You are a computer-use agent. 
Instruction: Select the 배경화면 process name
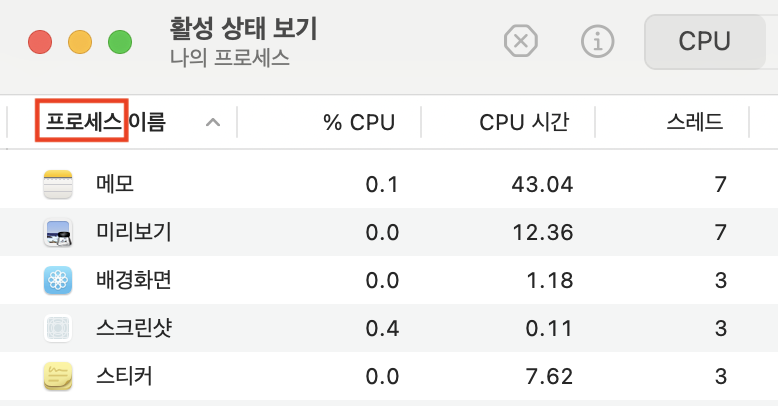(134, 280)
